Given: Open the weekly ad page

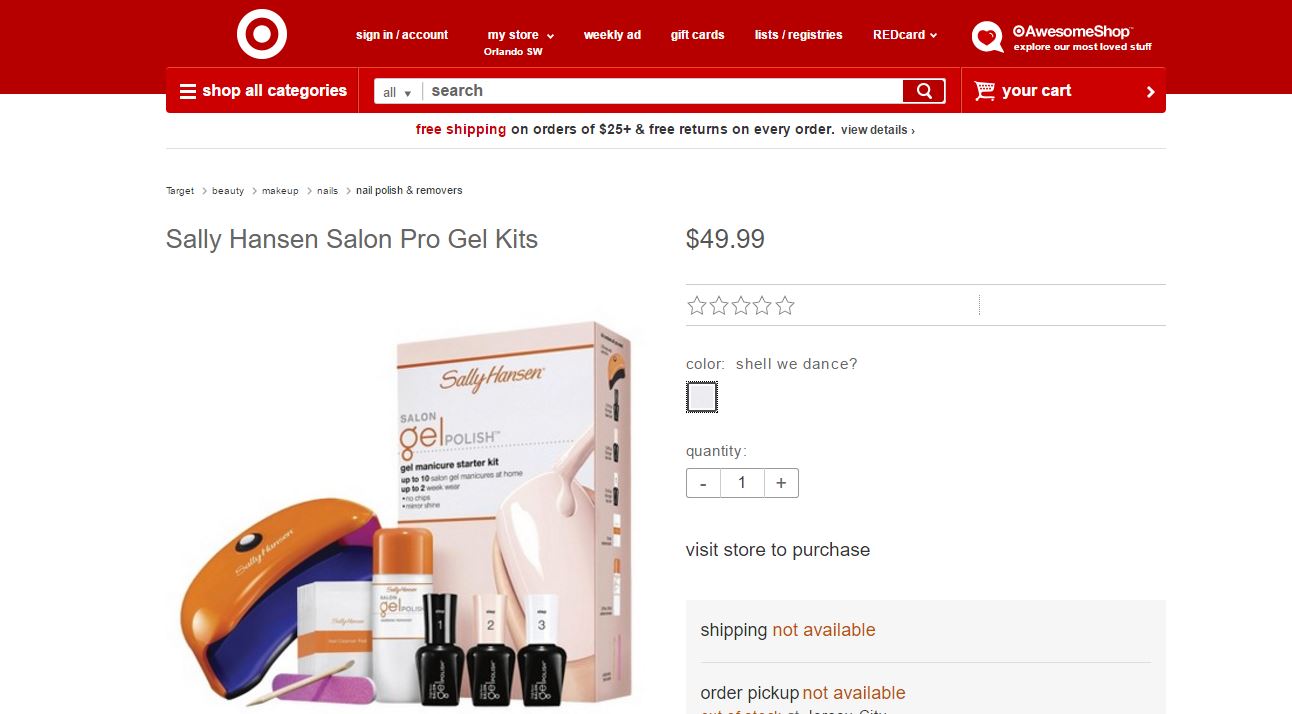Looking at the screenshot, I should (x=612, y=35).
